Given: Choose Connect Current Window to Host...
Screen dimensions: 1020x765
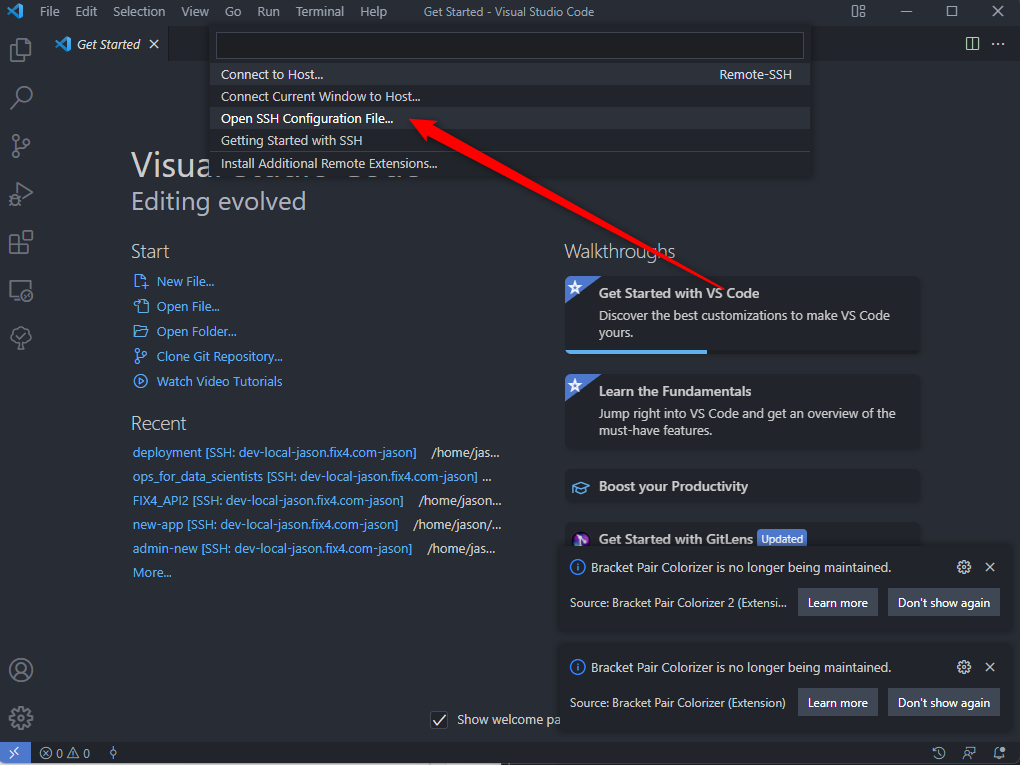Looking at the screenshot, I should click(x=510, y=96).
